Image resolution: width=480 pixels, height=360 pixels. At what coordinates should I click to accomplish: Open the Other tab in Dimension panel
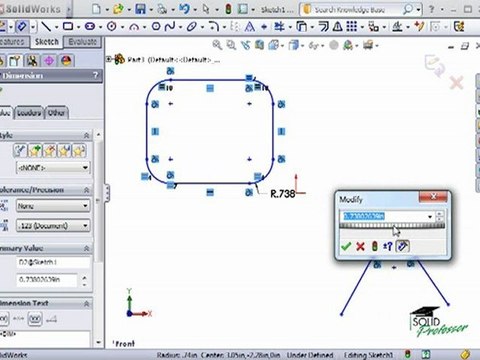point(56,113)
